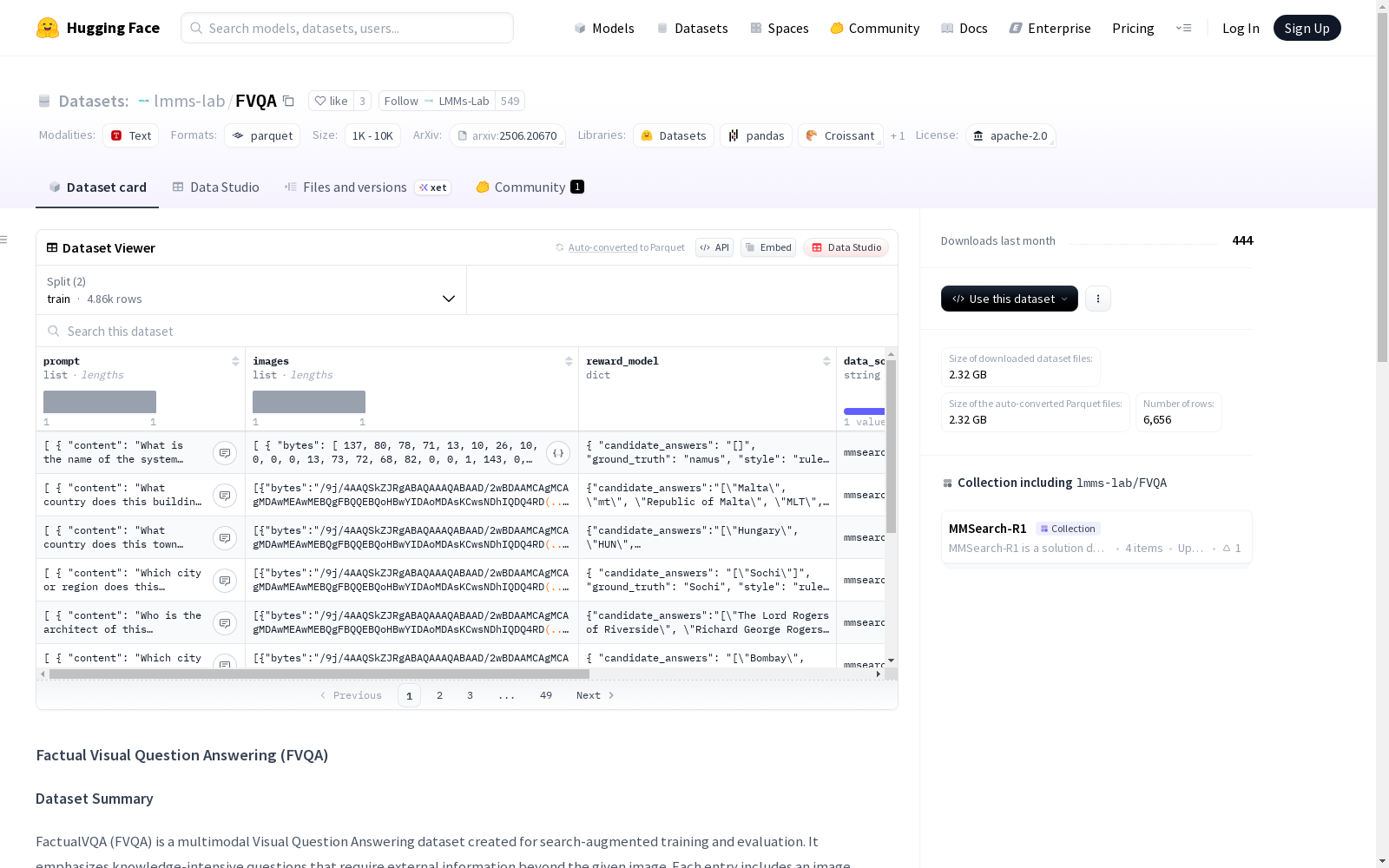
Task: Expand first row images bytes cell icon
Action: pyautogui.click(x=558, y=453)
